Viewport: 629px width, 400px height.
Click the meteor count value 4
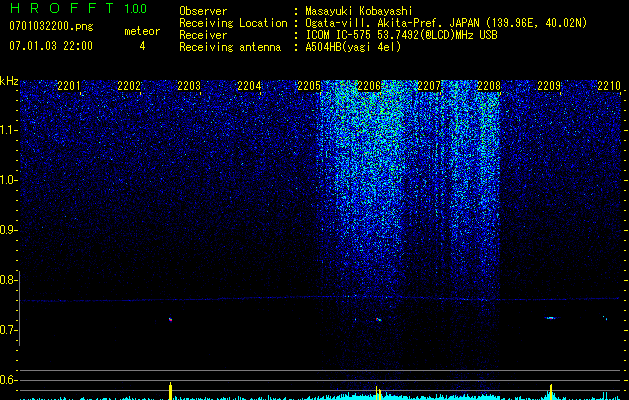pos(142,46)
